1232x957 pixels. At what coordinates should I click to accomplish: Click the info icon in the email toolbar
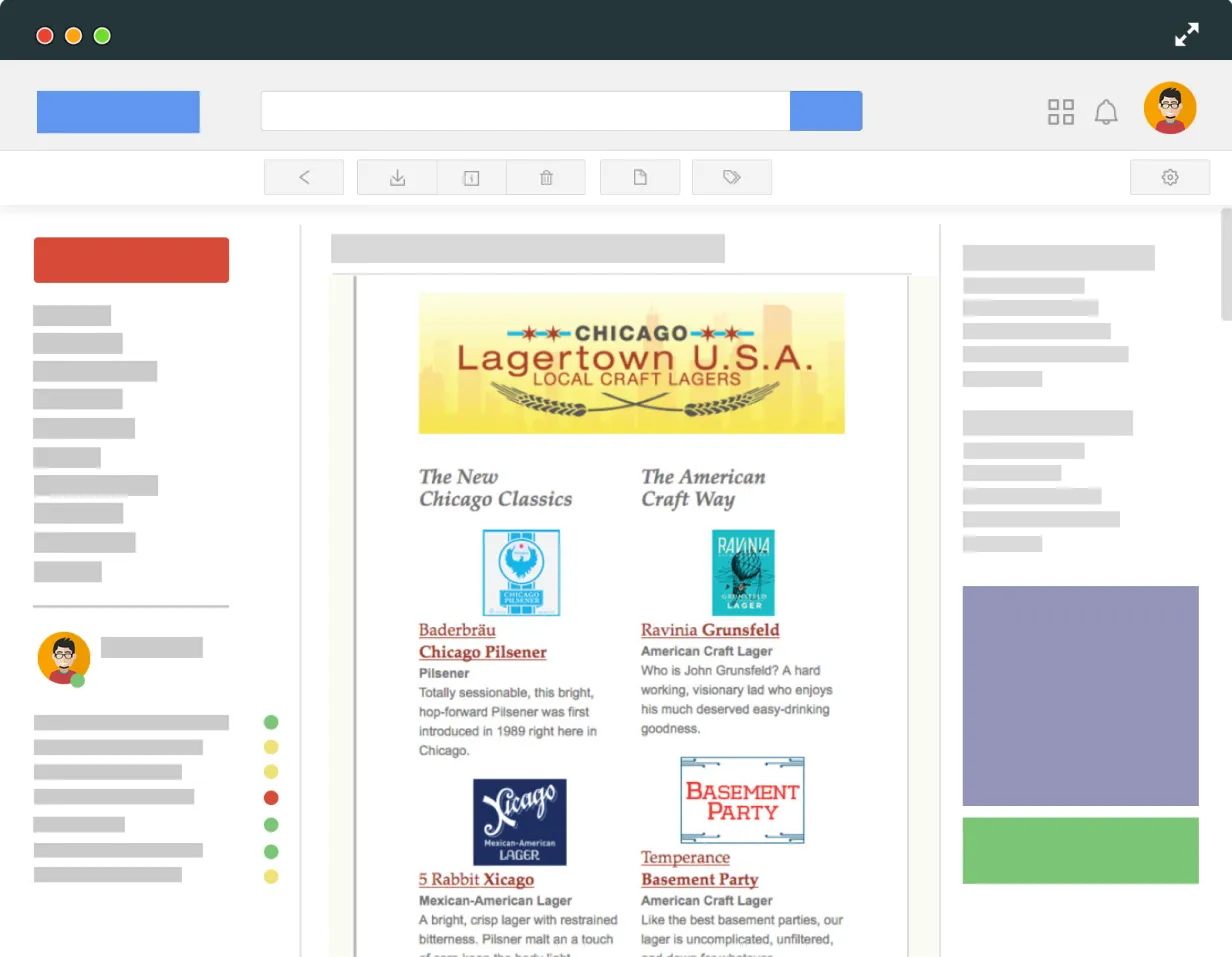(x=471, y=177)
